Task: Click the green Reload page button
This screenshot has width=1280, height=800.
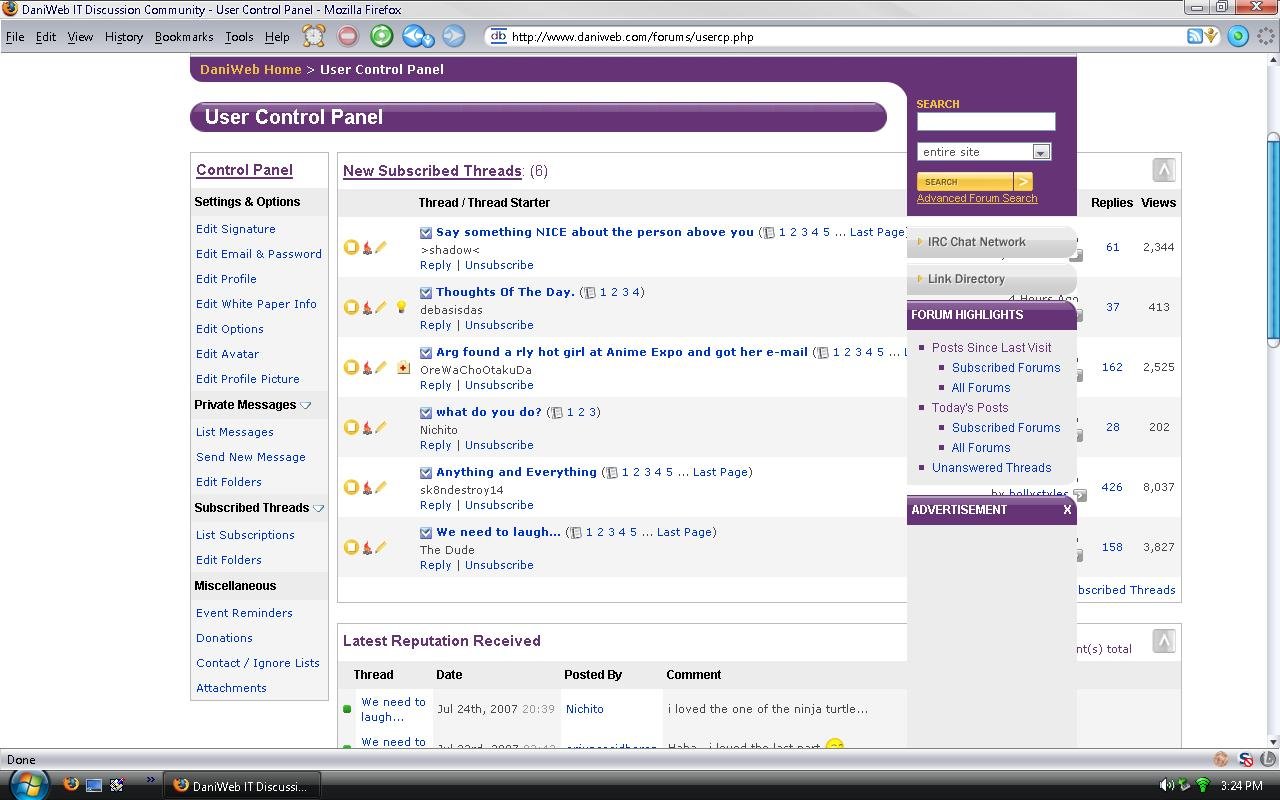Action: click(x=381, y=36)
